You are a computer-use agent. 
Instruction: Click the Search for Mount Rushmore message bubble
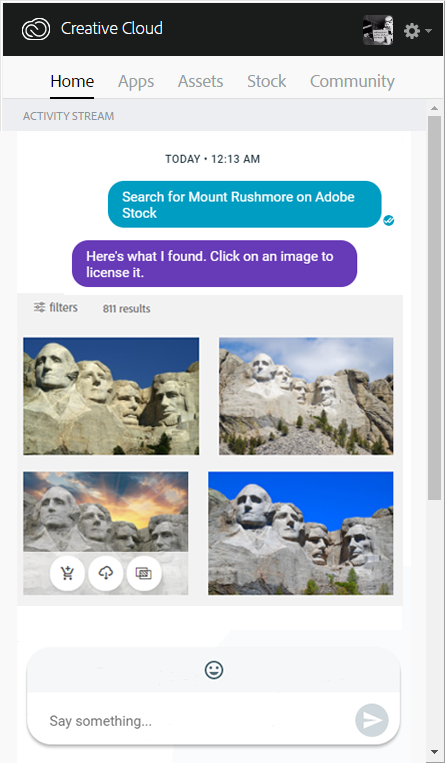click(244, 204)
